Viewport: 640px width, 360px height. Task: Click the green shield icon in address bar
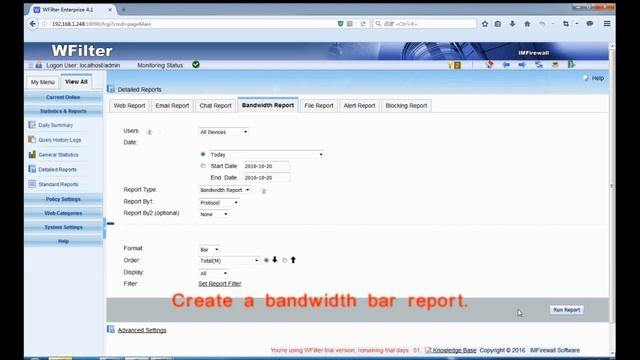340,24
